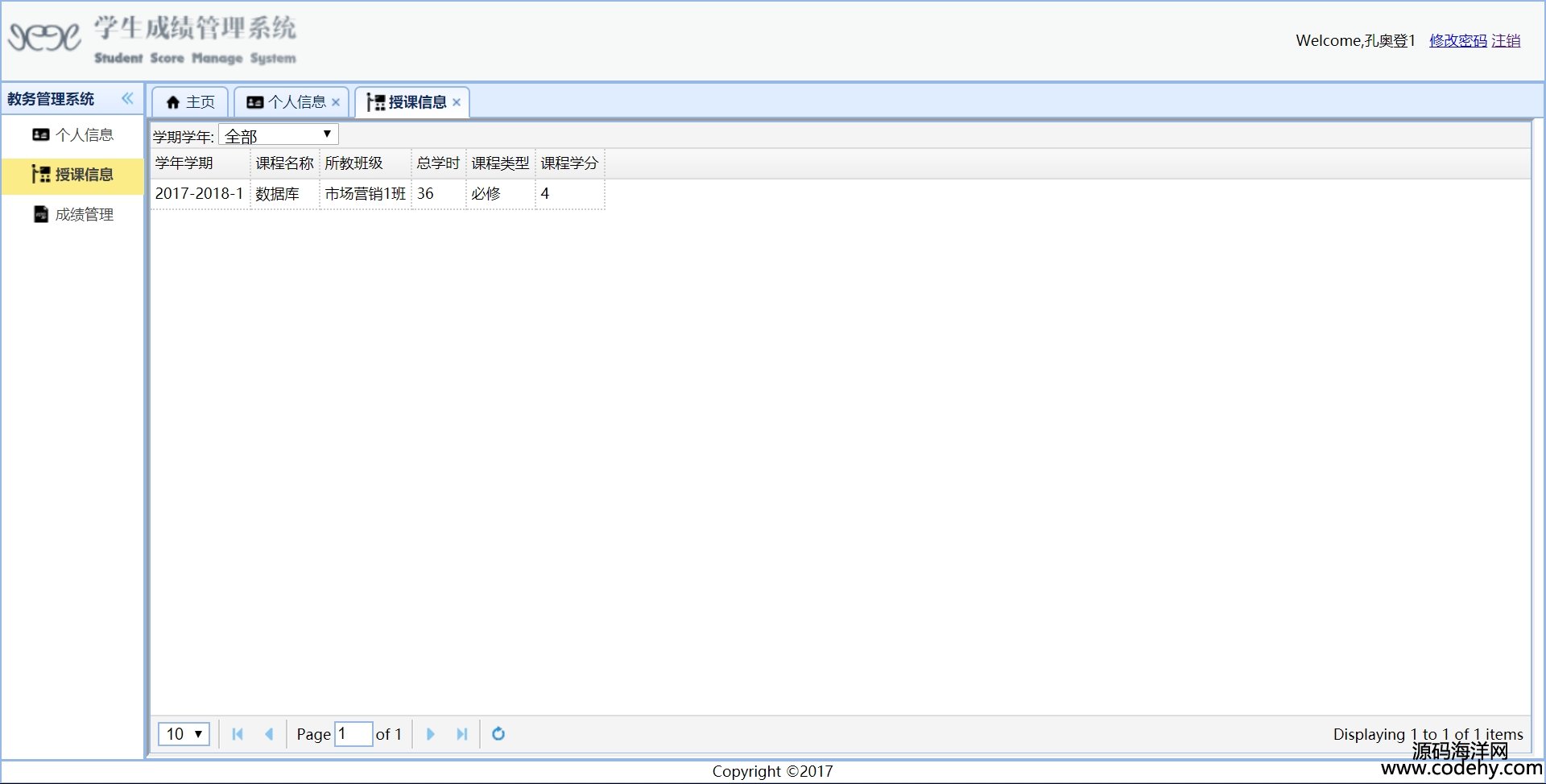This screenshot has height=784, width=1546.
Task: Close the 授课信息 tab
Action: [457, 102]
